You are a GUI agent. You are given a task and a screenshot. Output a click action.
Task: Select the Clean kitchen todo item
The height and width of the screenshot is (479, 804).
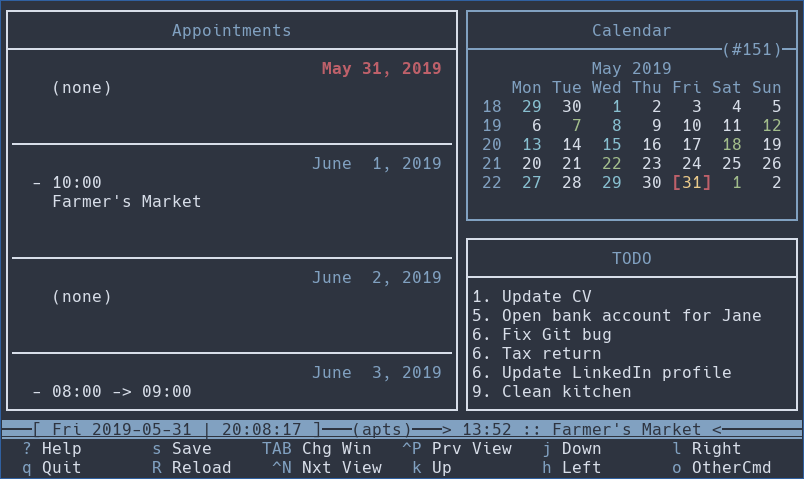coord(566,391)
